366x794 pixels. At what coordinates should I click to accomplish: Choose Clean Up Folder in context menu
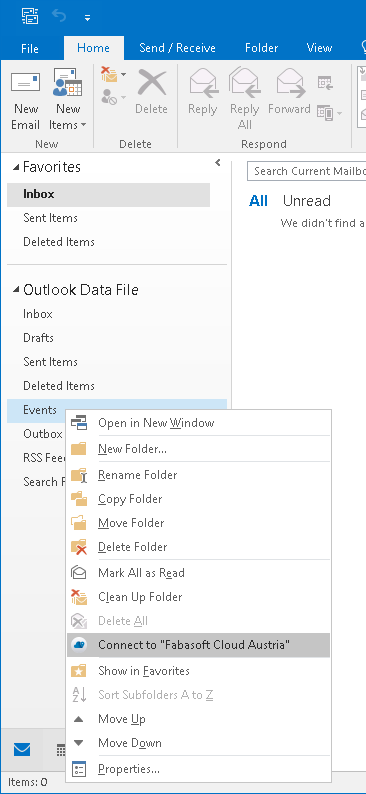tap(198, 597)
